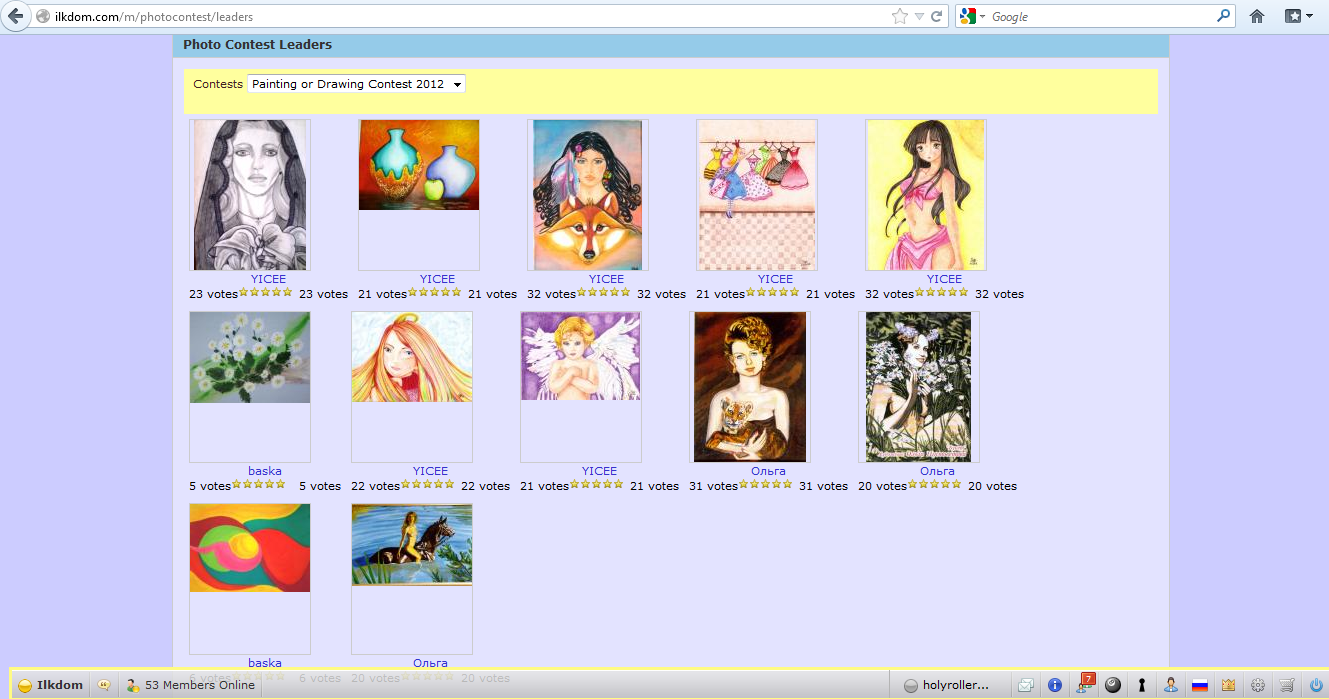Open the orange-haired girl drawing thumbnail
Screen dimensions: 1329x699
[x=412, y=357]
